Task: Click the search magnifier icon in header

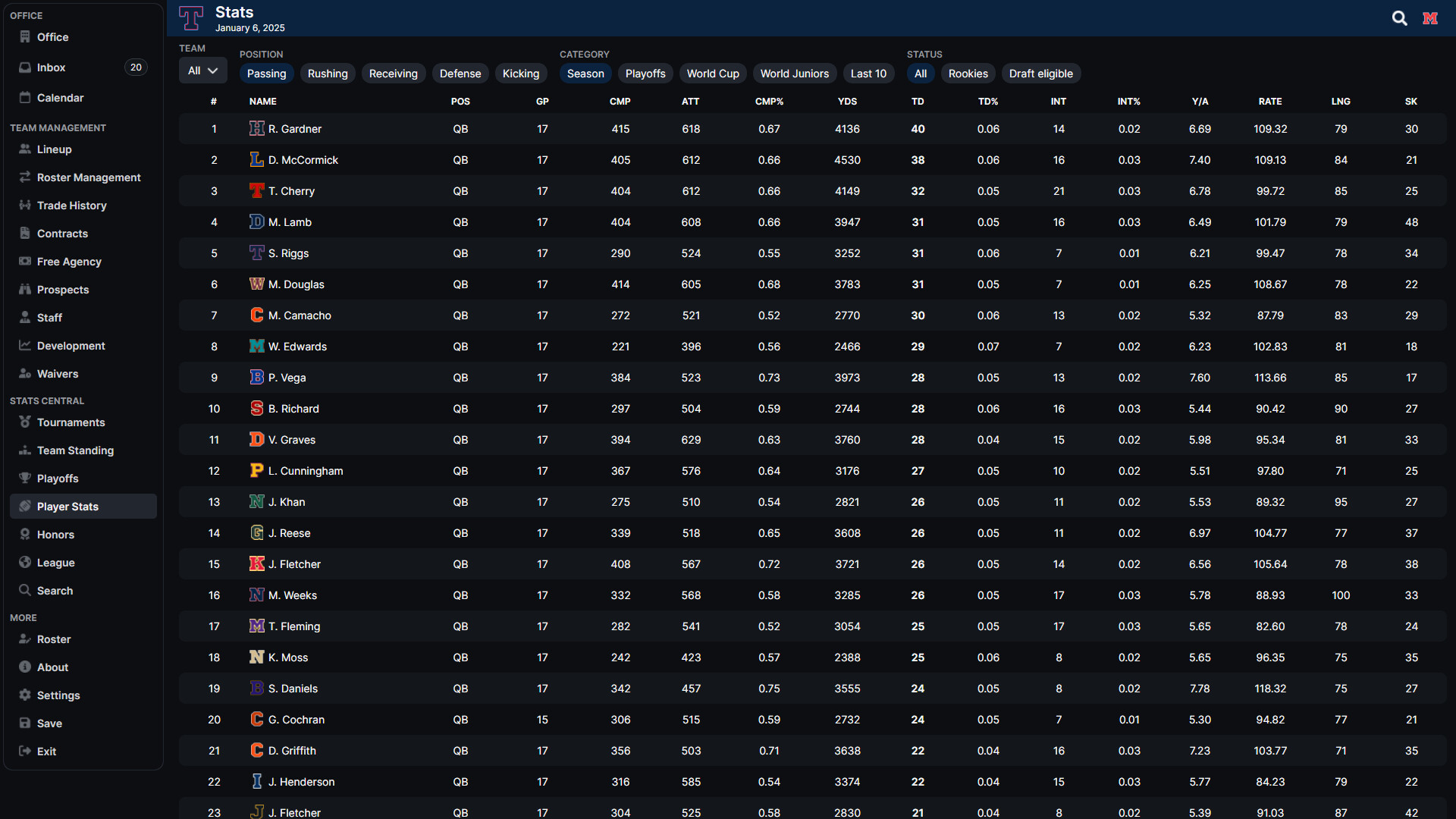Action: (1399, 18)
